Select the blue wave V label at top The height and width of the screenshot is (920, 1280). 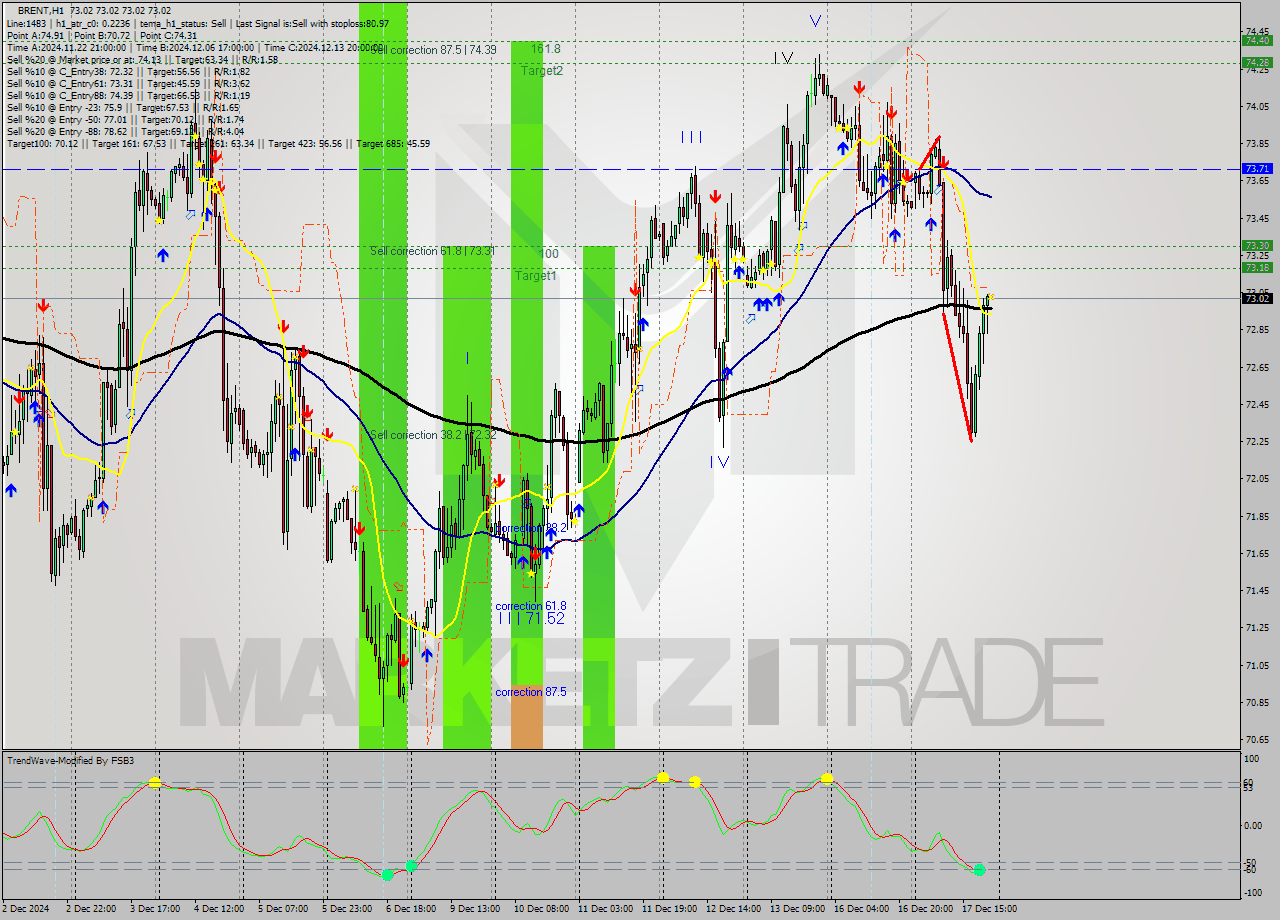[x=816, y=20]
